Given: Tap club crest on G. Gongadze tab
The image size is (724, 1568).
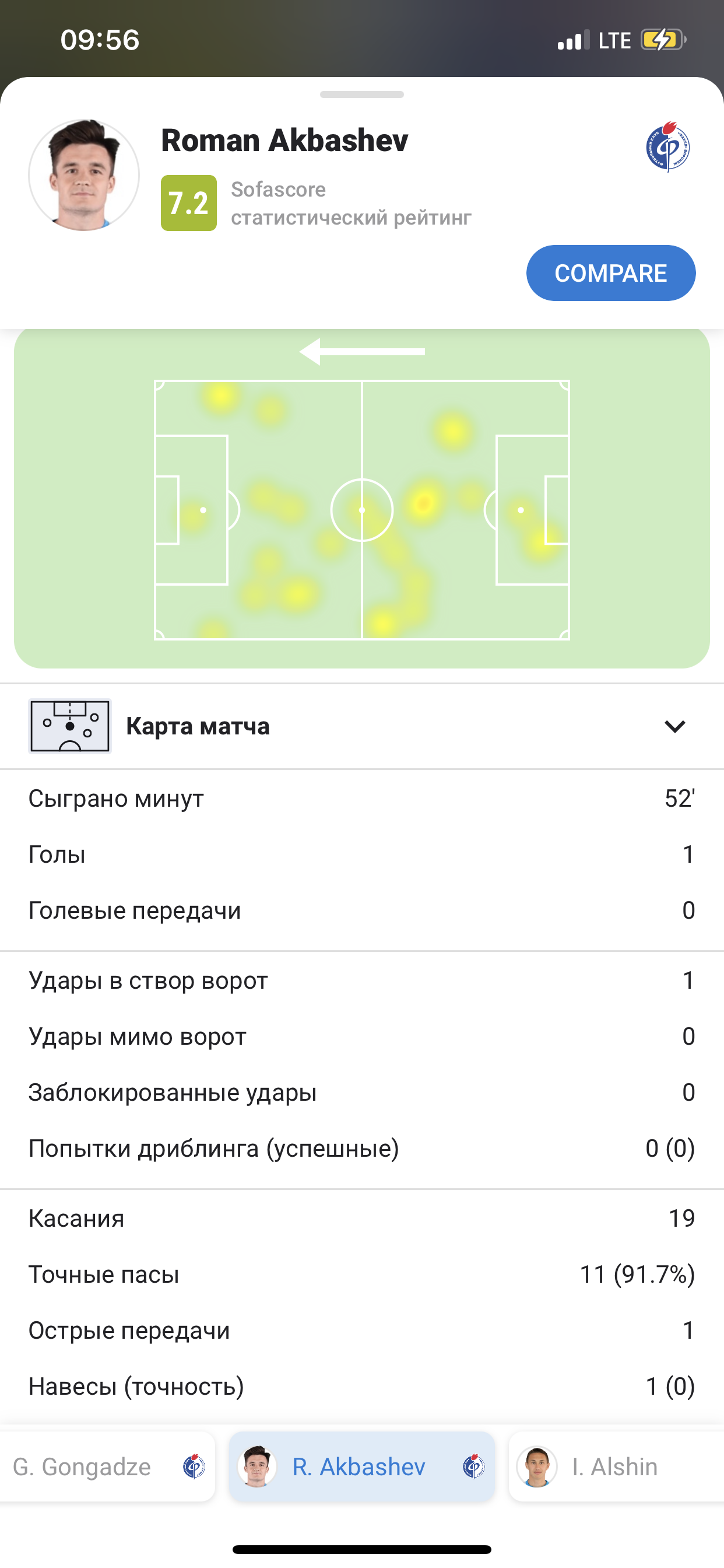Looking at the screenshot, I should tap(194, 1466).
